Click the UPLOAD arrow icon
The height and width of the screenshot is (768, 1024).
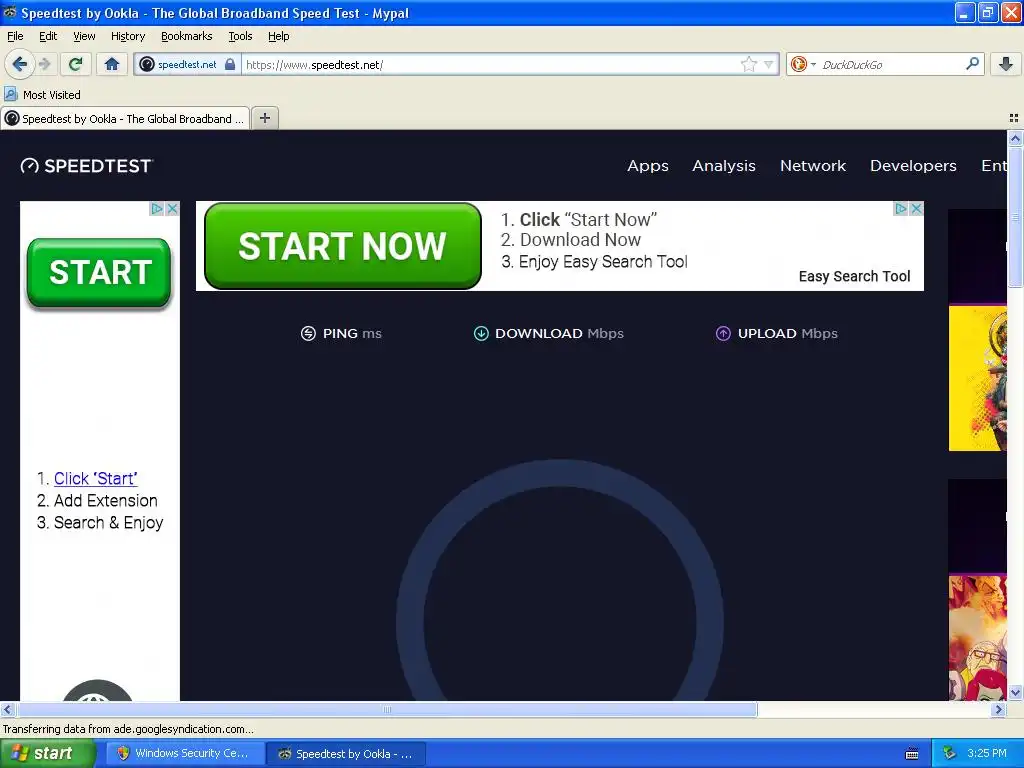click(x=723, y=333)
